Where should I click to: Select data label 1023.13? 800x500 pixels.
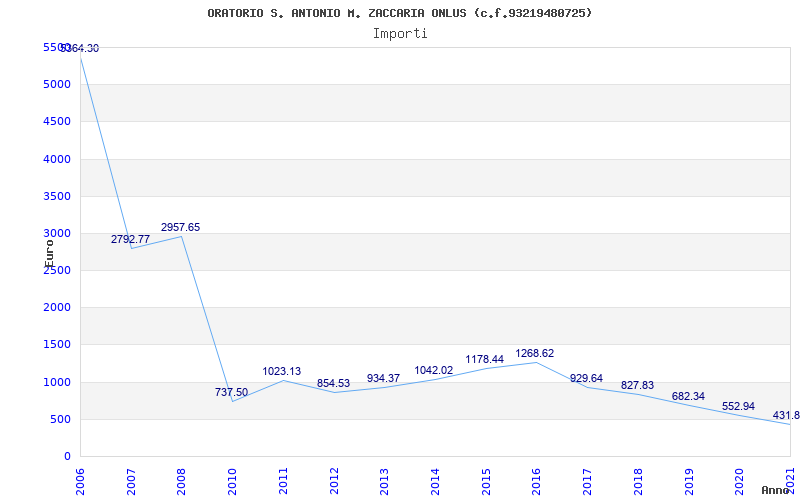[282, 371]
